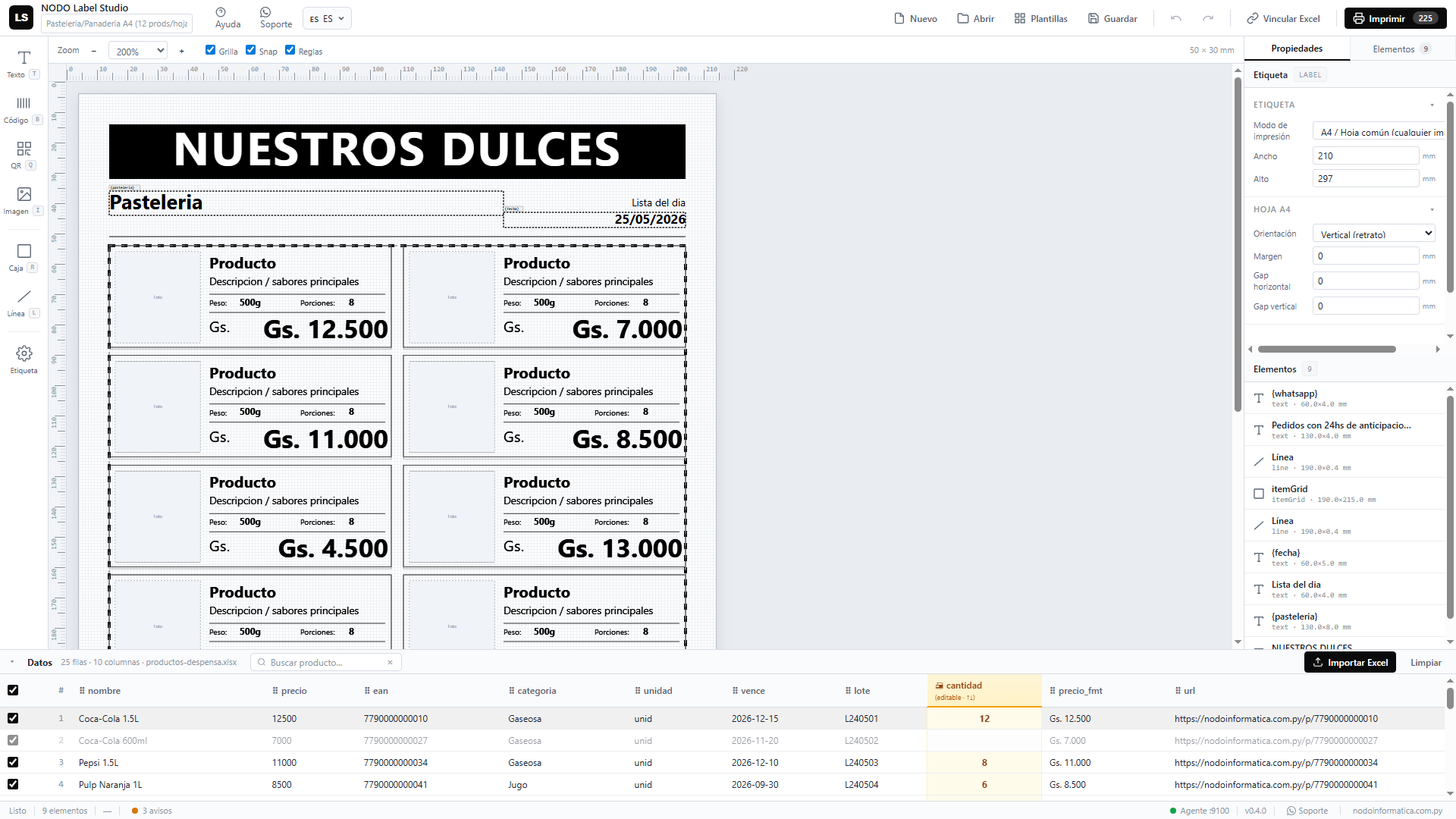Select the {fecha} element icon

pyautogui.click(x=1259, y=557)
